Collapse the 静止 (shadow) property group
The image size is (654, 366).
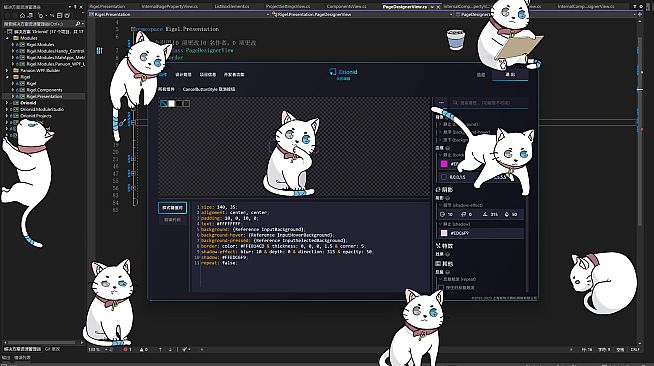coord(440,224)
